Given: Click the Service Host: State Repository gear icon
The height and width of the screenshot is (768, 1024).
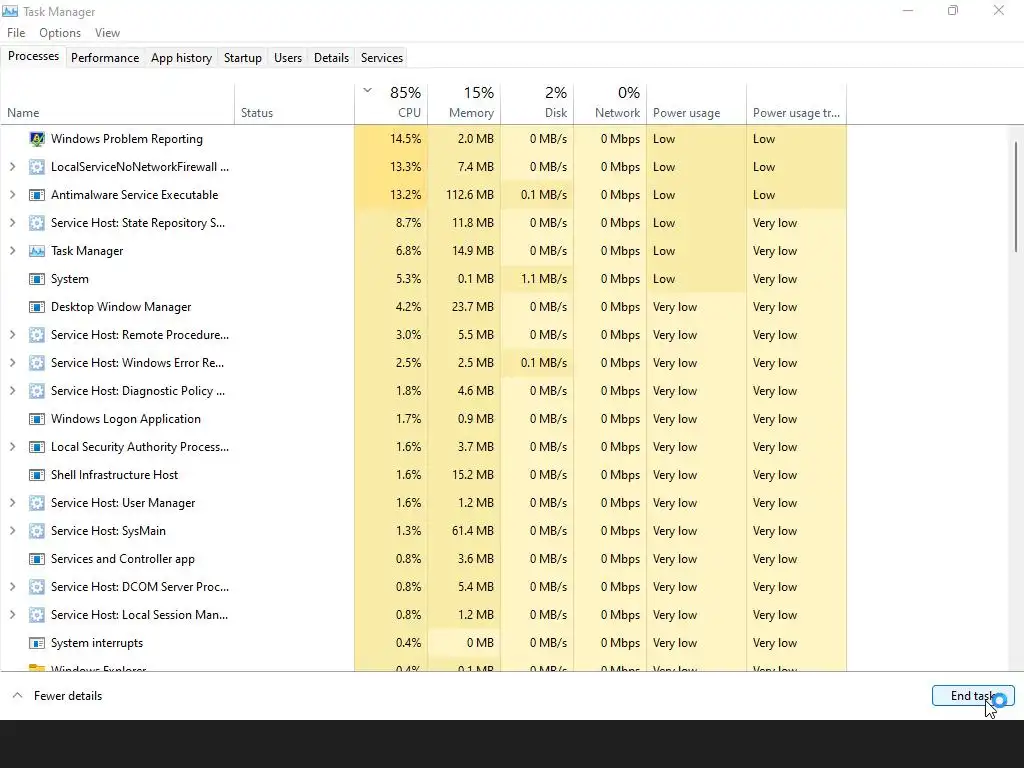Looking at the screenshot, I should tap(37, 223).
